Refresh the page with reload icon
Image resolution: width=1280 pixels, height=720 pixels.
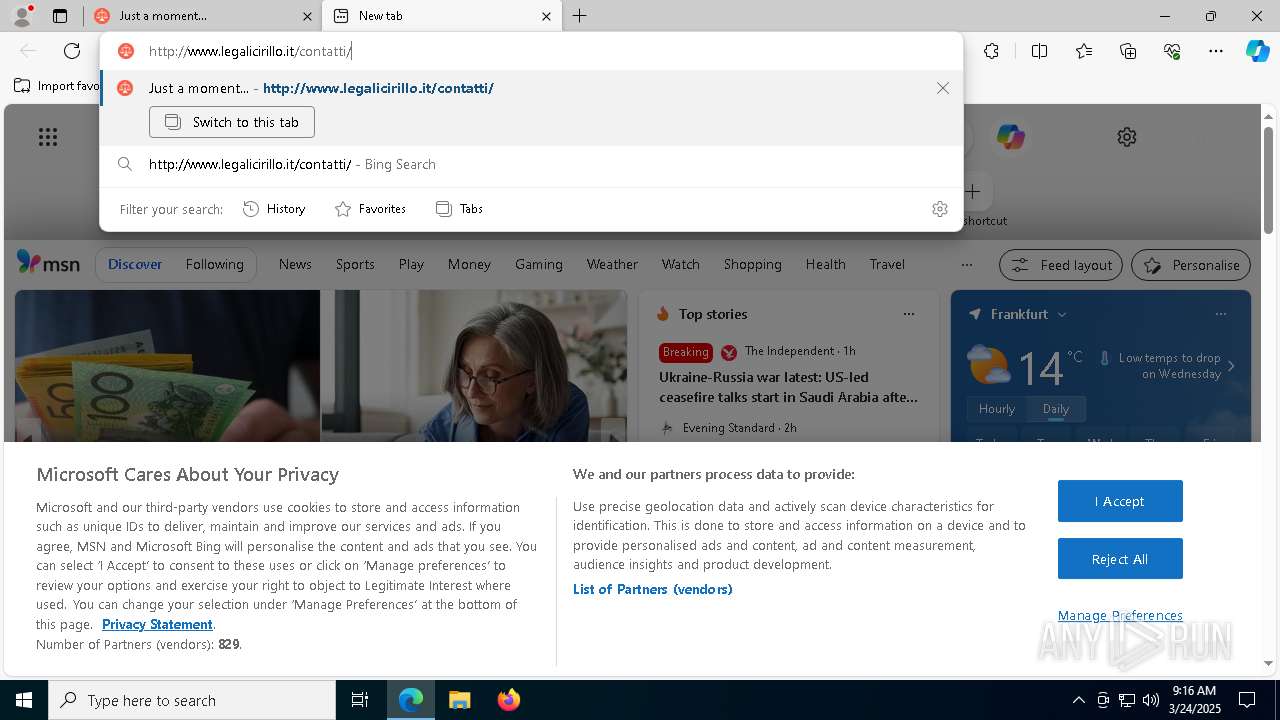tap(72, 51)
